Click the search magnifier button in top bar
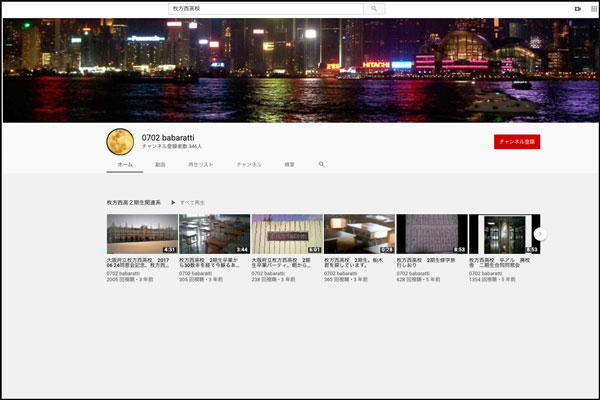Viewport: 600px width, 400px height. [x=374, y=8]
